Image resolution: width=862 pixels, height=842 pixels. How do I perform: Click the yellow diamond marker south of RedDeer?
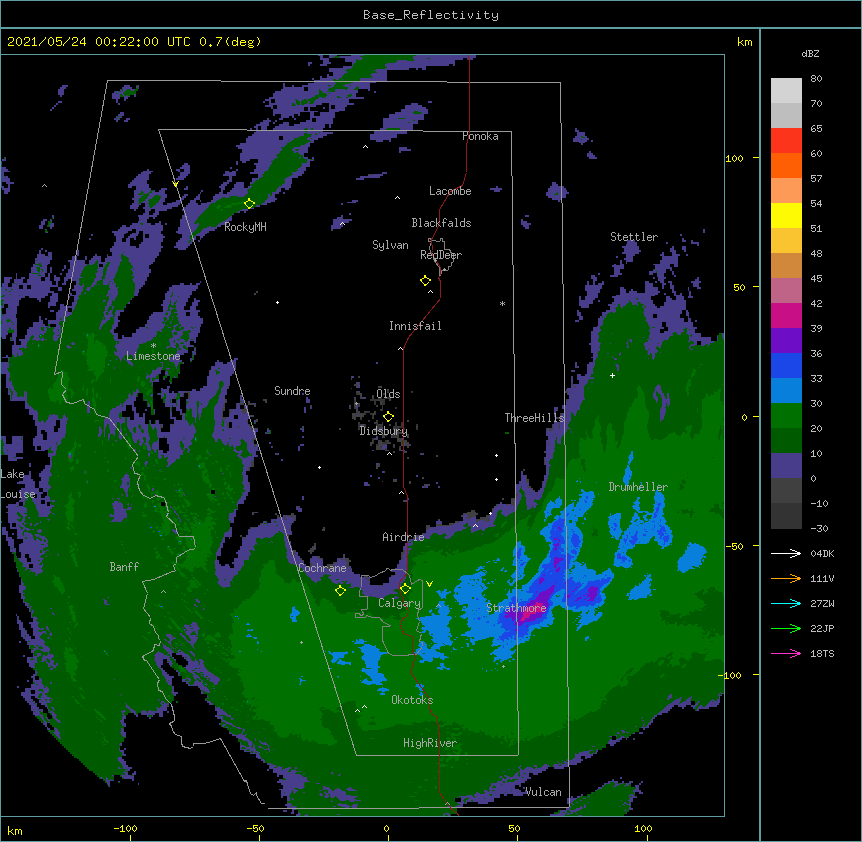(x=426, y=281)
